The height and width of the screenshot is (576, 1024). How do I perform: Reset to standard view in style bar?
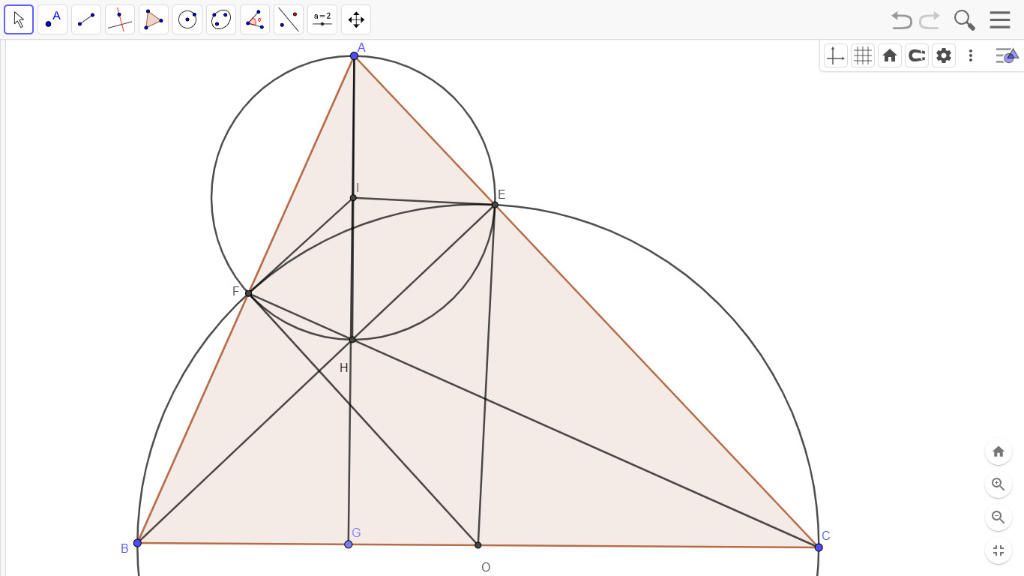(889, 56)
